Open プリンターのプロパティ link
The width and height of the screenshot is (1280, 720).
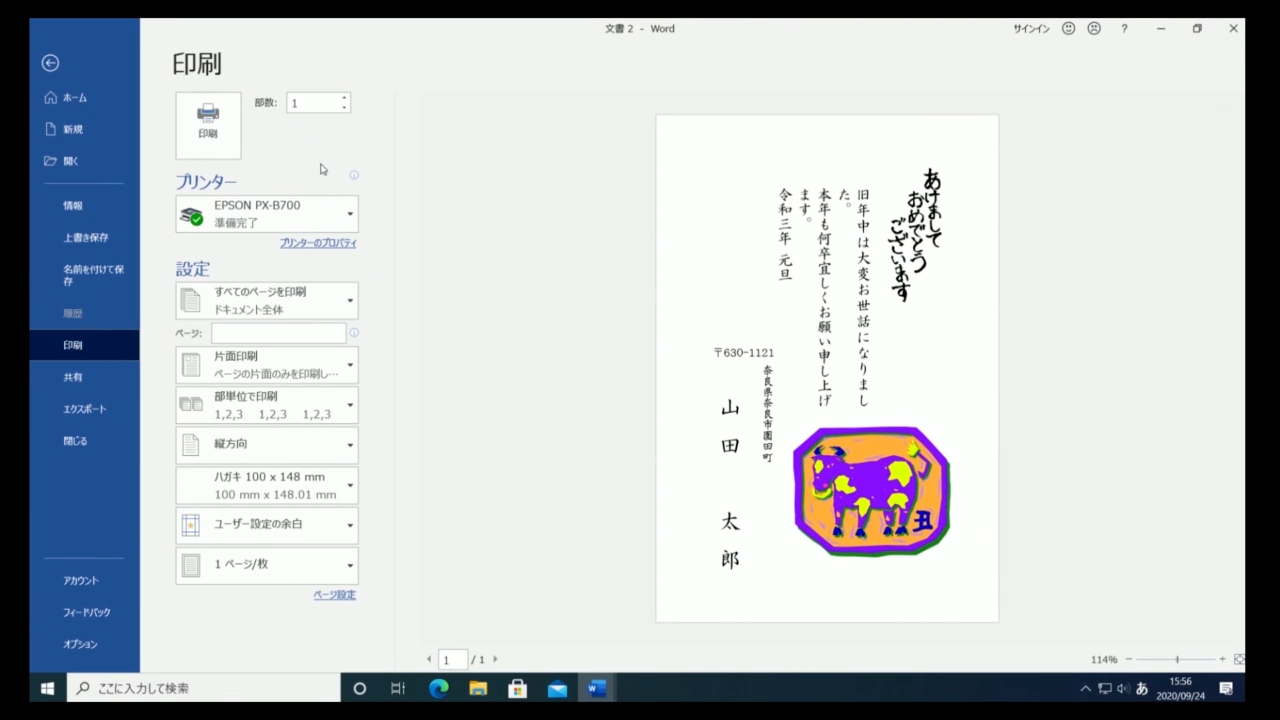tap(317, 242)
